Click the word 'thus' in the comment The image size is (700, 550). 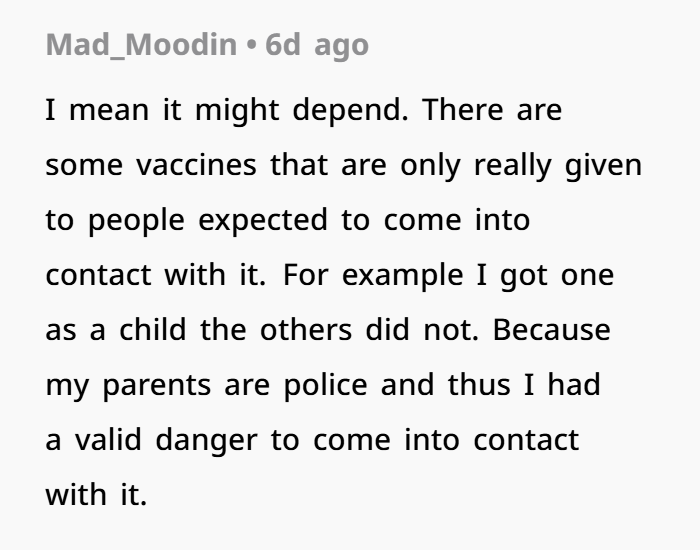[x=479, y=384]
